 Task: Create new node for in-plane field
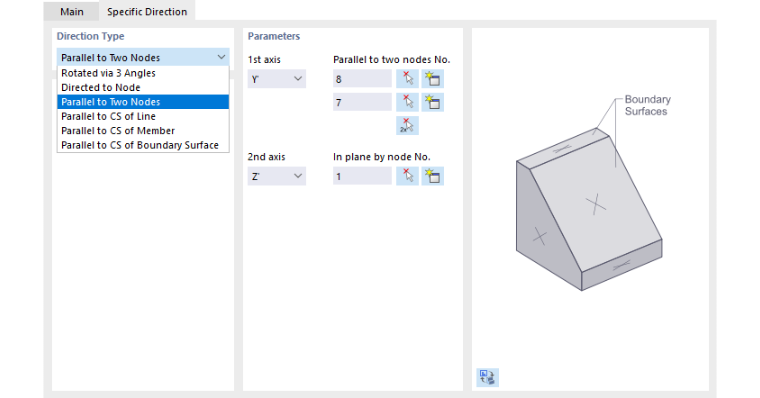pos(432,176)
